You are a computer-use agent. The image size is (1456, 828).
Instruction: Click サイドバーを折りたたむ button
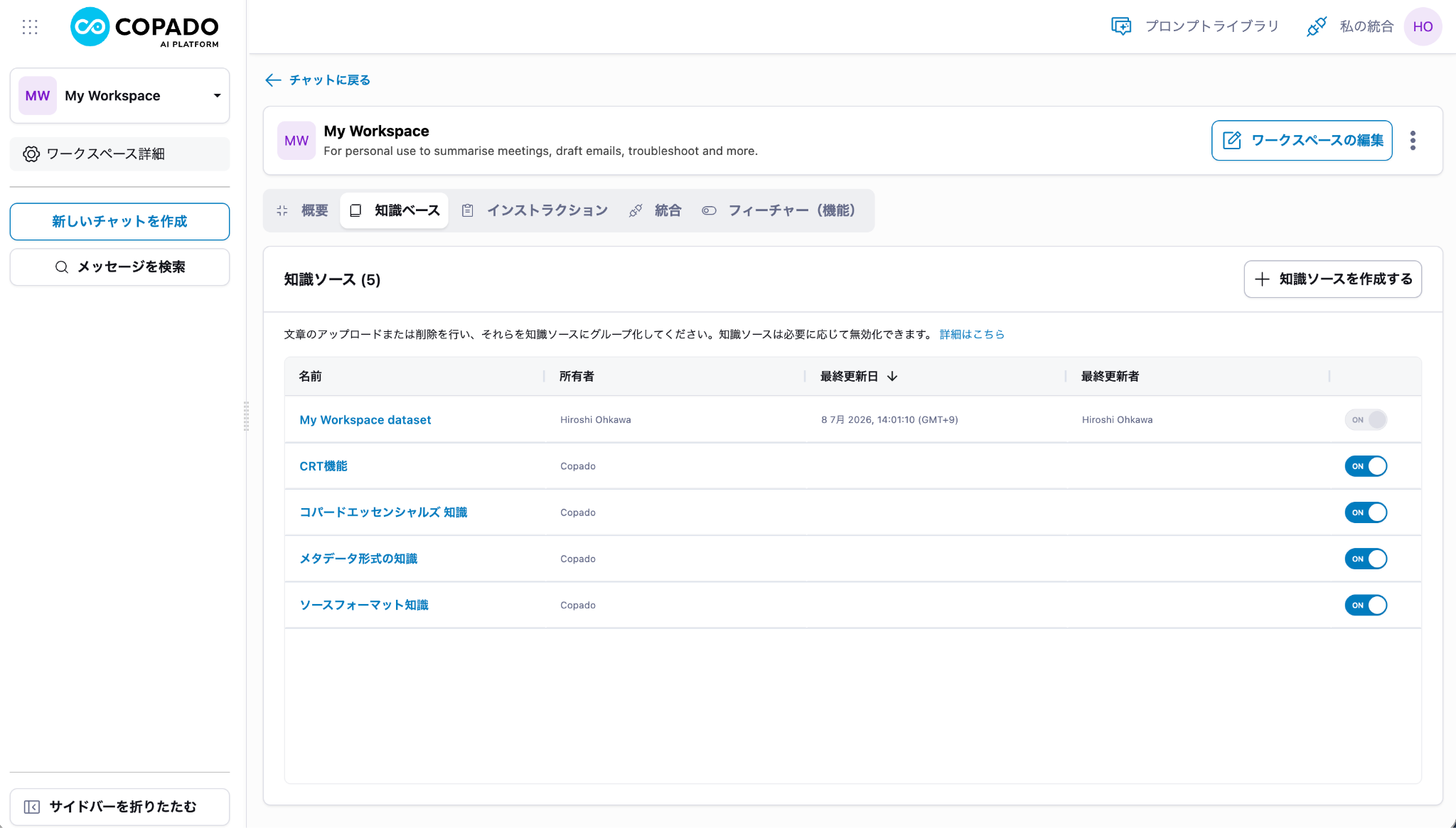[119, 807]
